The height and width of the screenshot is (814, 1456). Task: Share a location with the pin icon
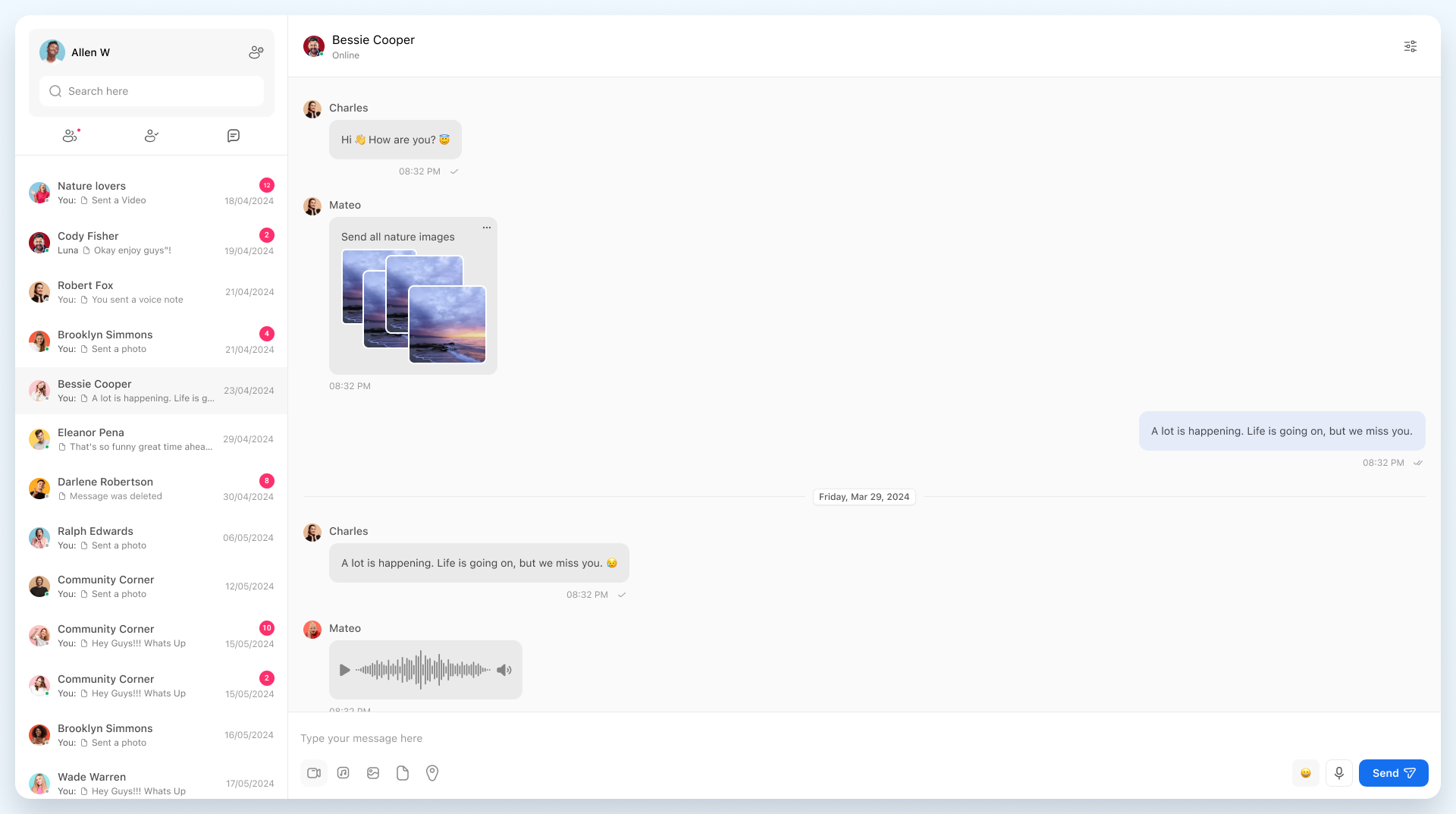click(x=432, y=772)
